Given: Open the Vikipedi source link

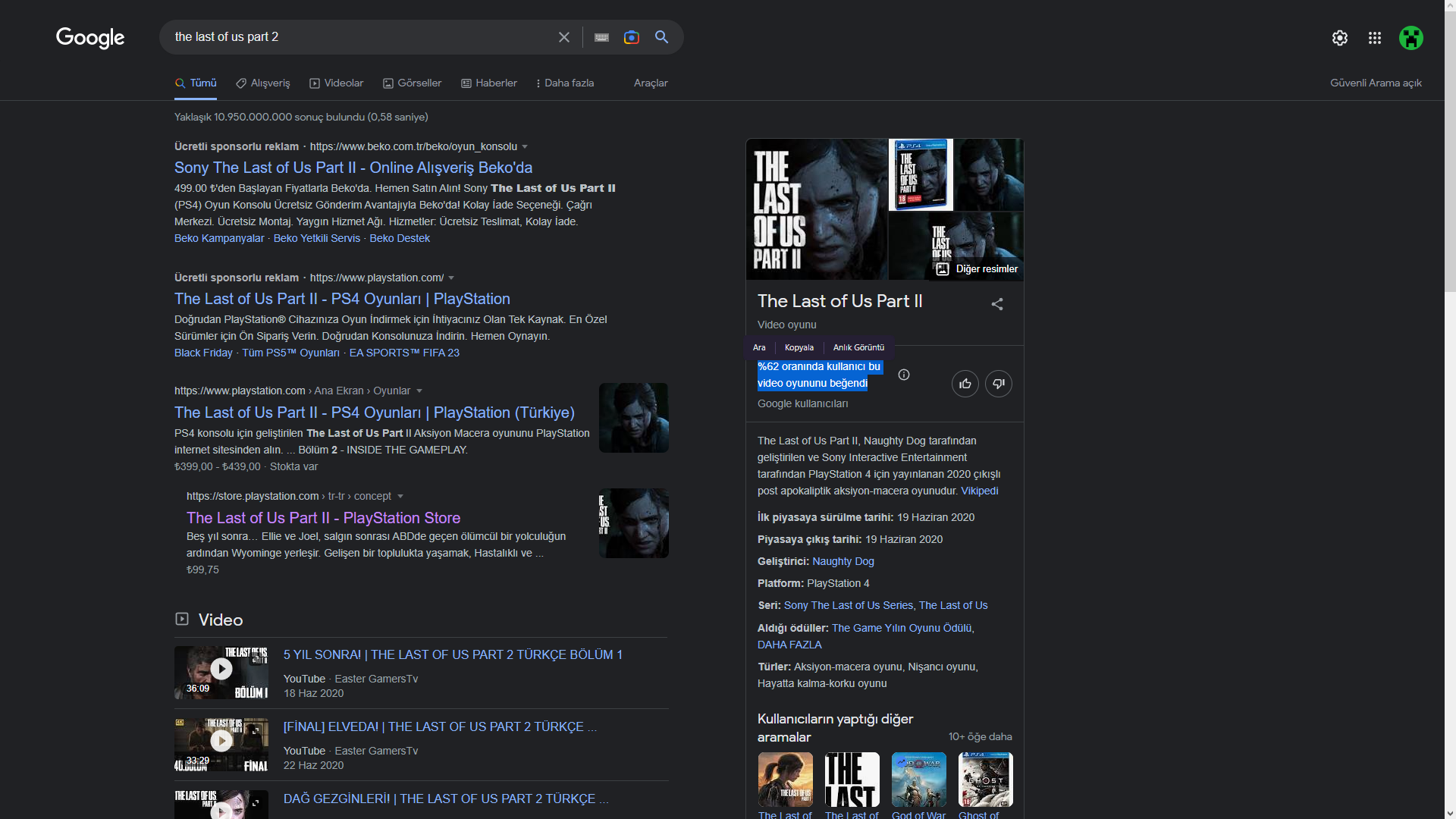Looking at the screenshot, I should pyautogui.click(x=980, y=491).
